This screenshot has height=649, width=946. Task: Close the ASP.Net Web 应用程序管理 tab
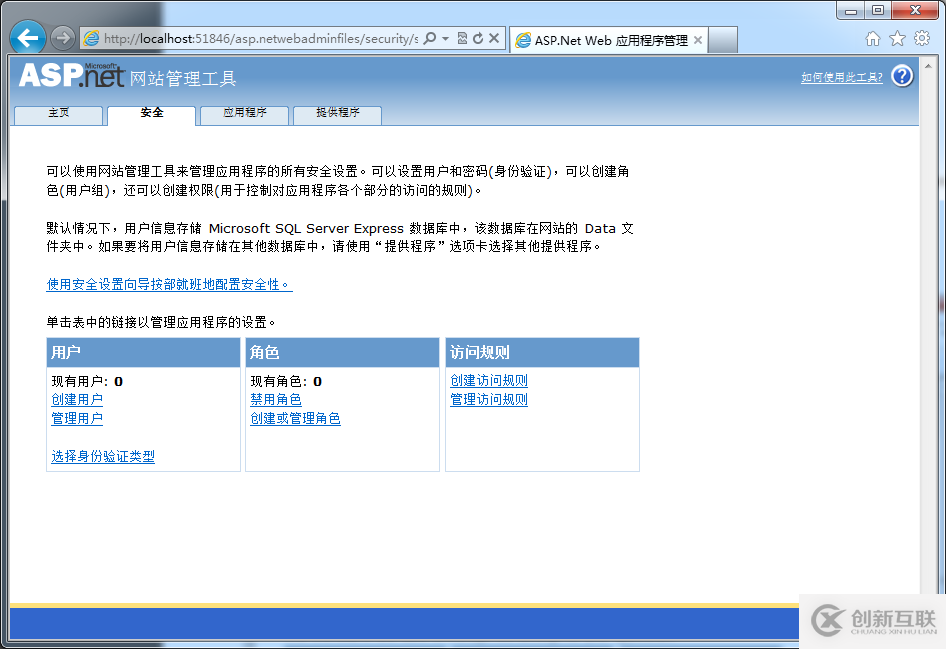(x=698, y=40)
